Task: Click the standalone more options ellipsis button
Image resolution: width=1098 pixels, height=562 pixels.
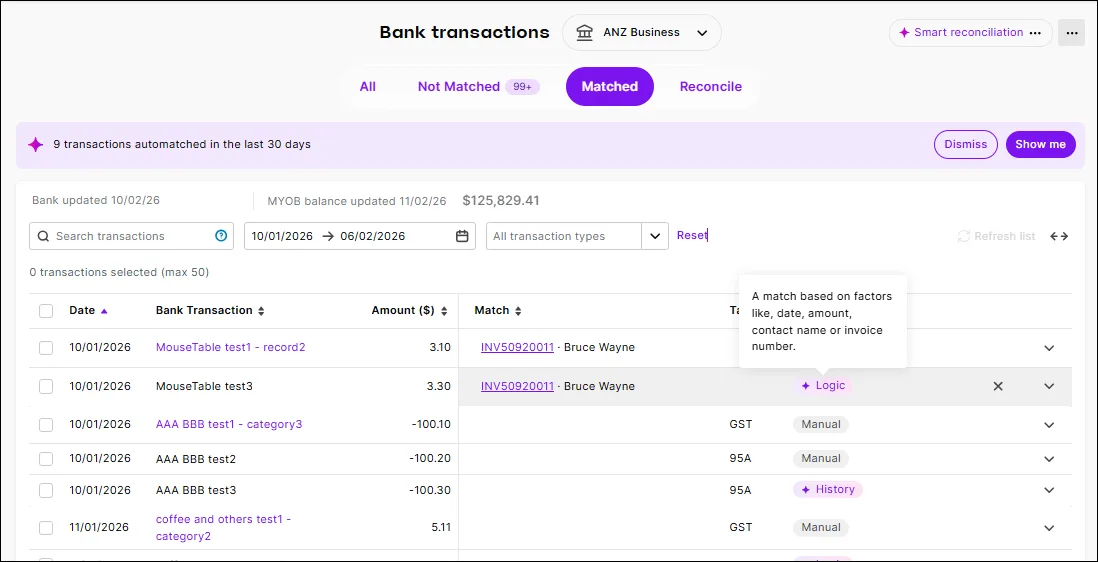Action: pos(1071,33)
